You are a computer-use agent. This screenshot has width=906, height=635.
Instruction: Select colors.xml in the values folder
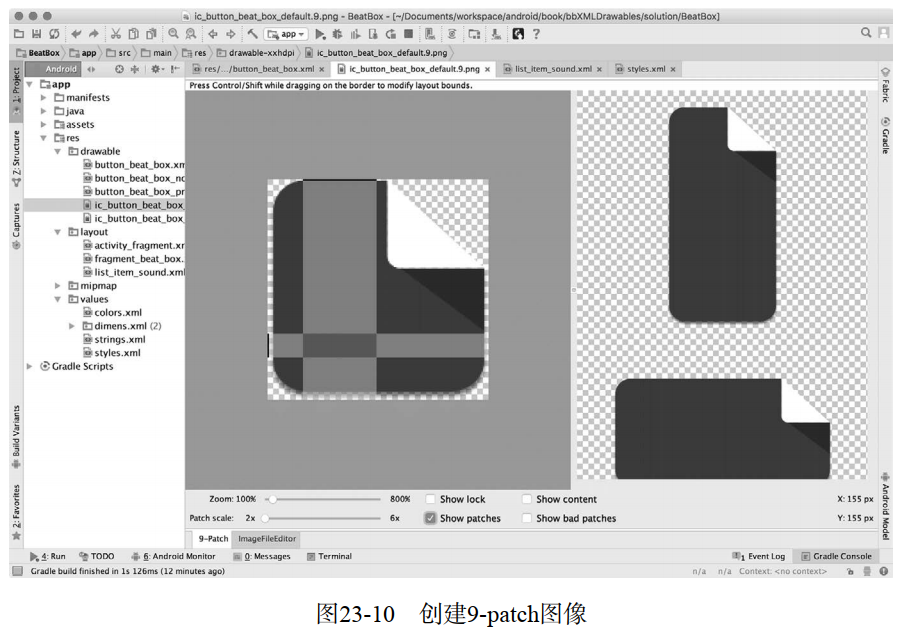click(117, 313)
